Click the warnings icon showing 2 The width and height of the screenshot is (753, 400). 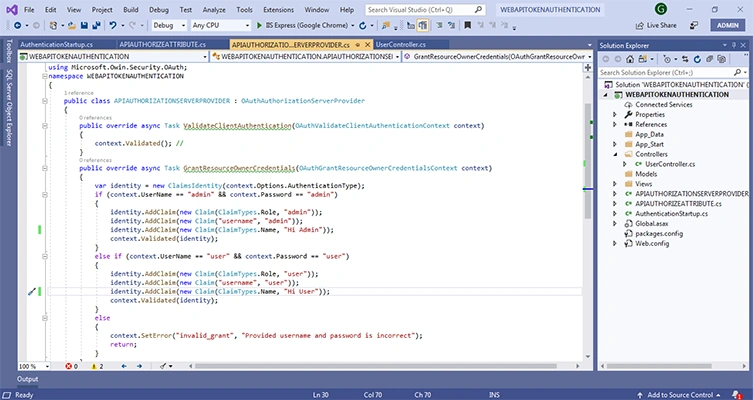94,366
